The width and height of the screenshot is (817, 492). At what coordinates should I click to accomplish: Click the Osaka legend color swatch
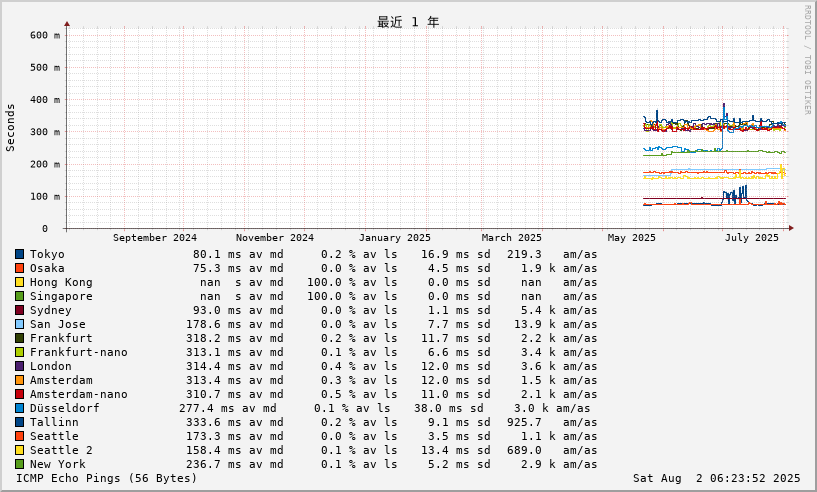19,268
